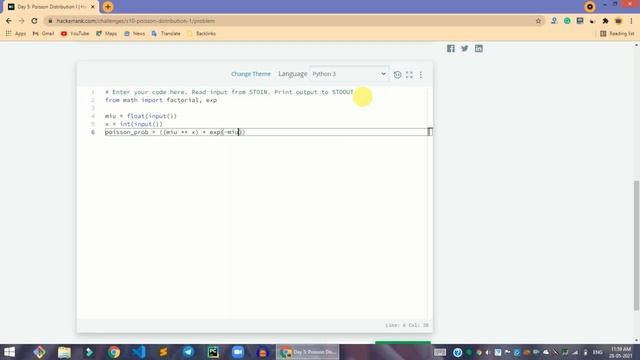This screenshot has height=360, width=640.
Task: Open the touch keyboard tray icon
Action: (440, 352)
